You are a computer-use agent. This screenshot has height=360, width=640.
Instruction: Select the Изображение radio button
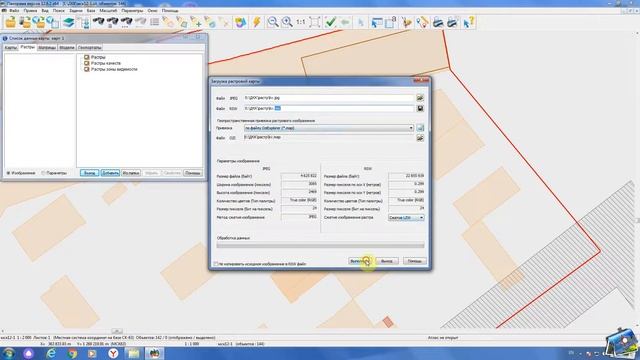pyautogui.click(x=8, y=173)
